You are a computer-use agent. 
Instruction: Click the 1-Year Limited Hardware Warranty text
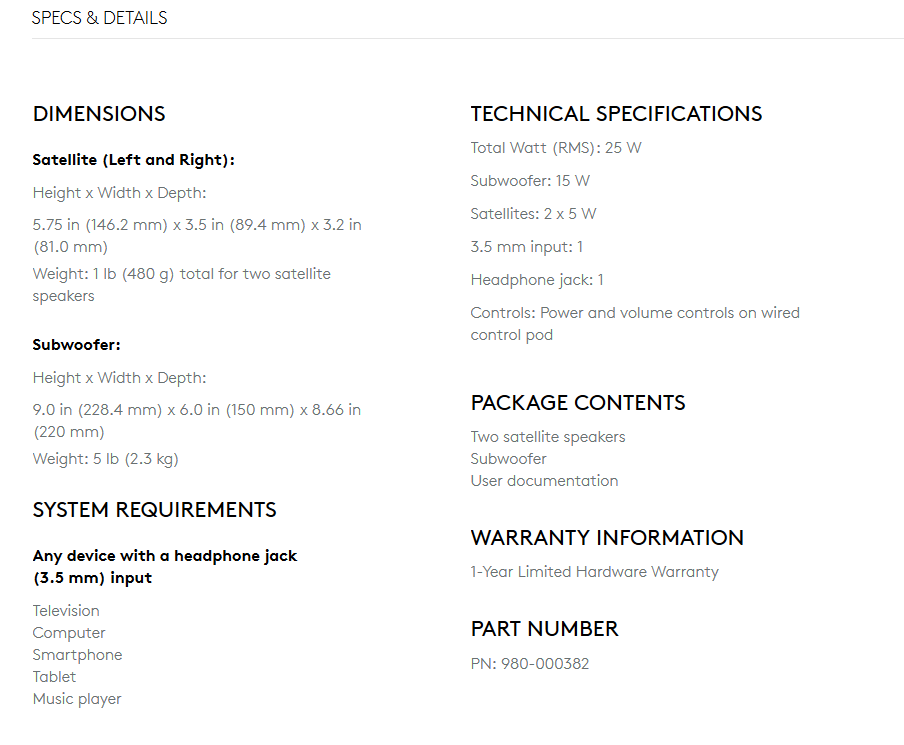[x=594, y=572]
